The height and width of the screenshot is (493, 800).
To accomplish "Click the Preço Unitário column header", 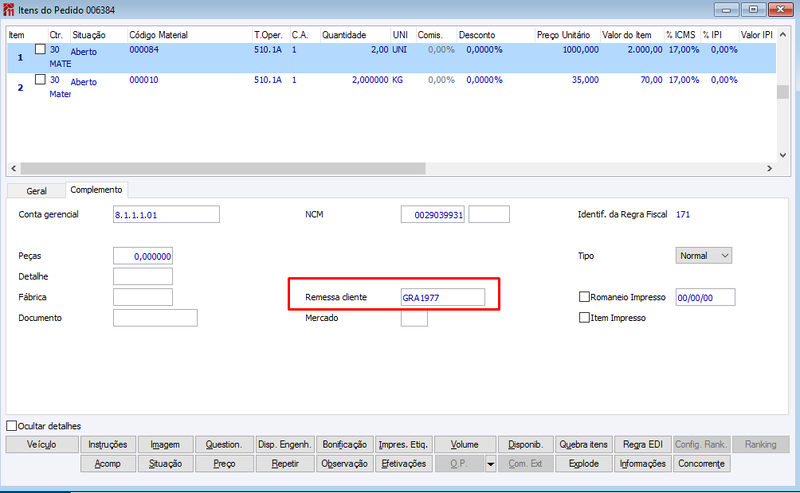I will 563,35.
